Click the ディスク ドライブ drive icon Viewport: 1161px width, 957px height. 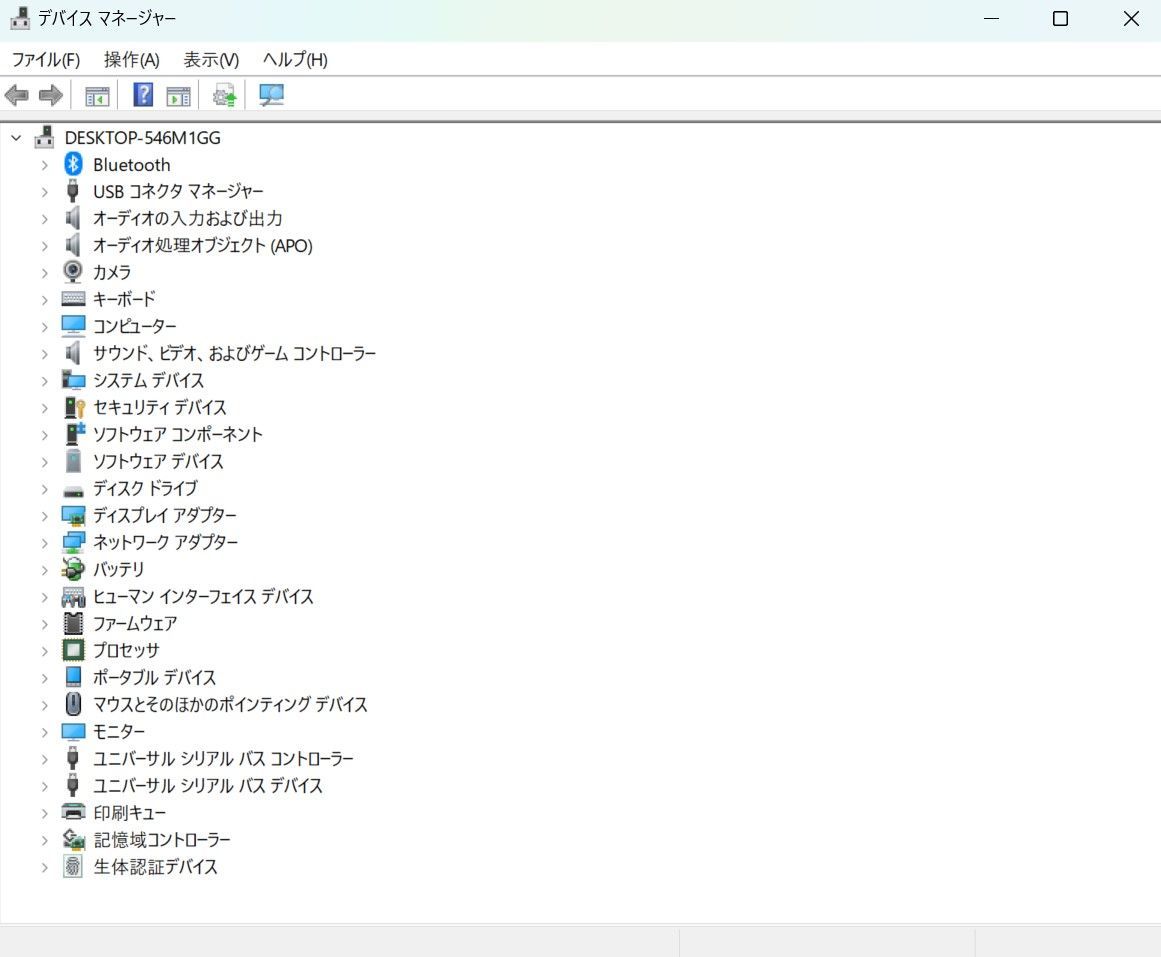tap(73, 490)
